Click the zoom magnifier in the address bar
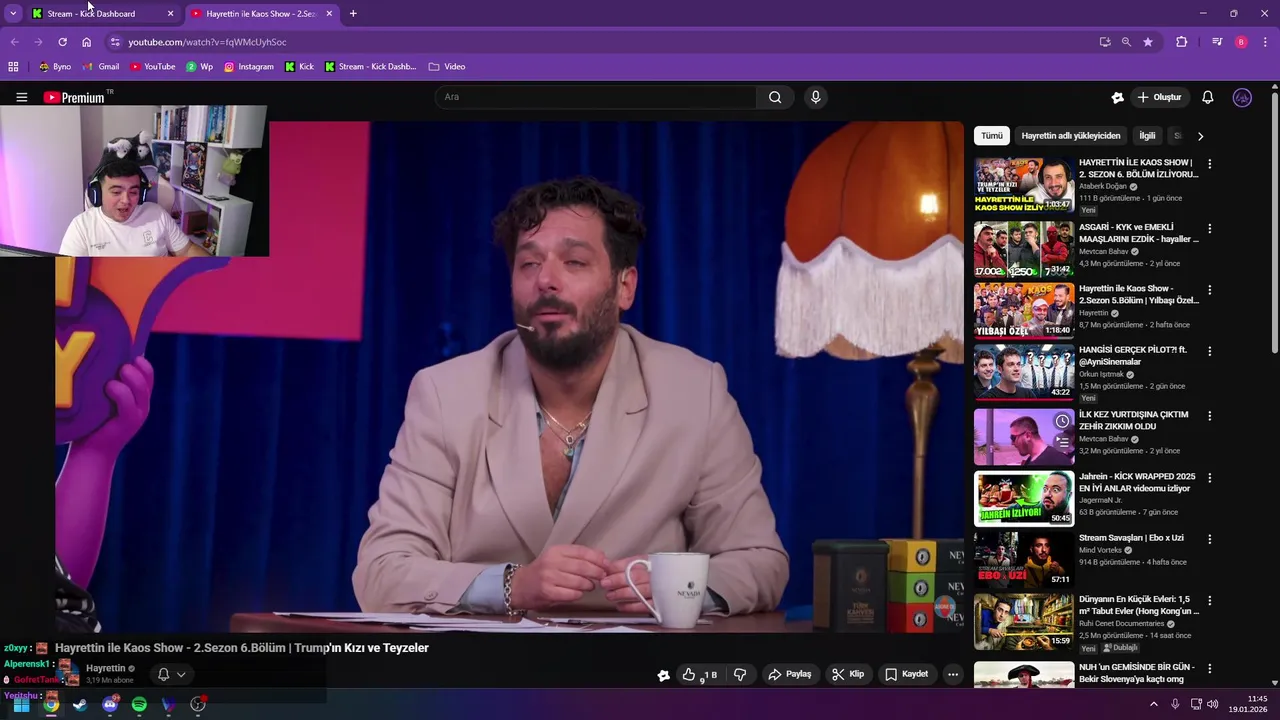This screenshot has height=720, width=1280. pos(1126,42)
